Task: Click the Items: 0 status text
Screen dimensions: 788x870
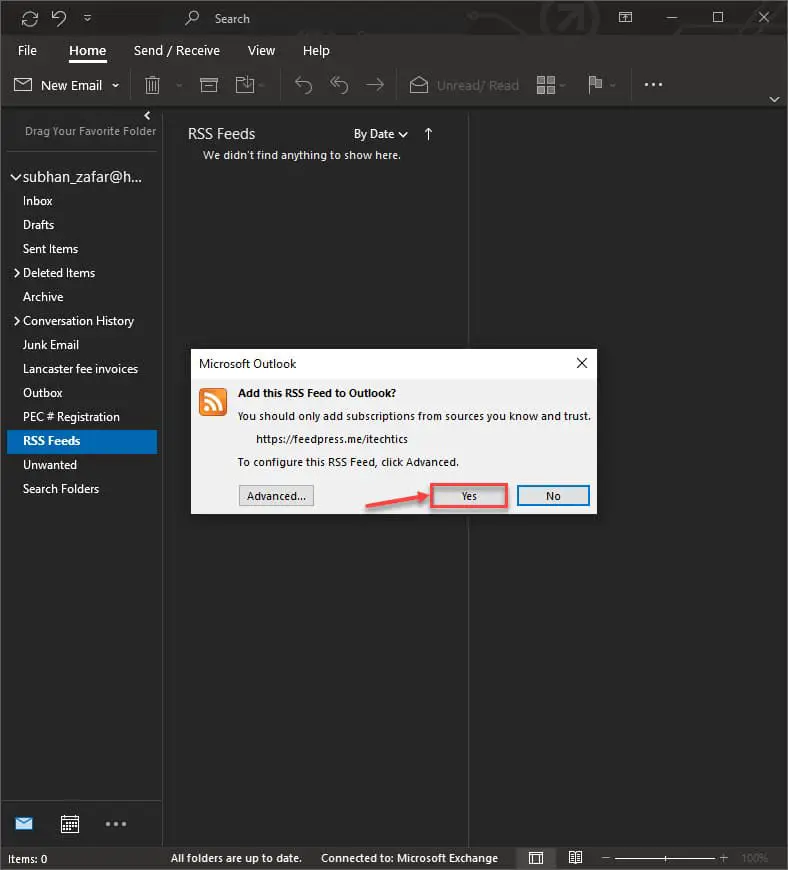Action: [27, 859]
